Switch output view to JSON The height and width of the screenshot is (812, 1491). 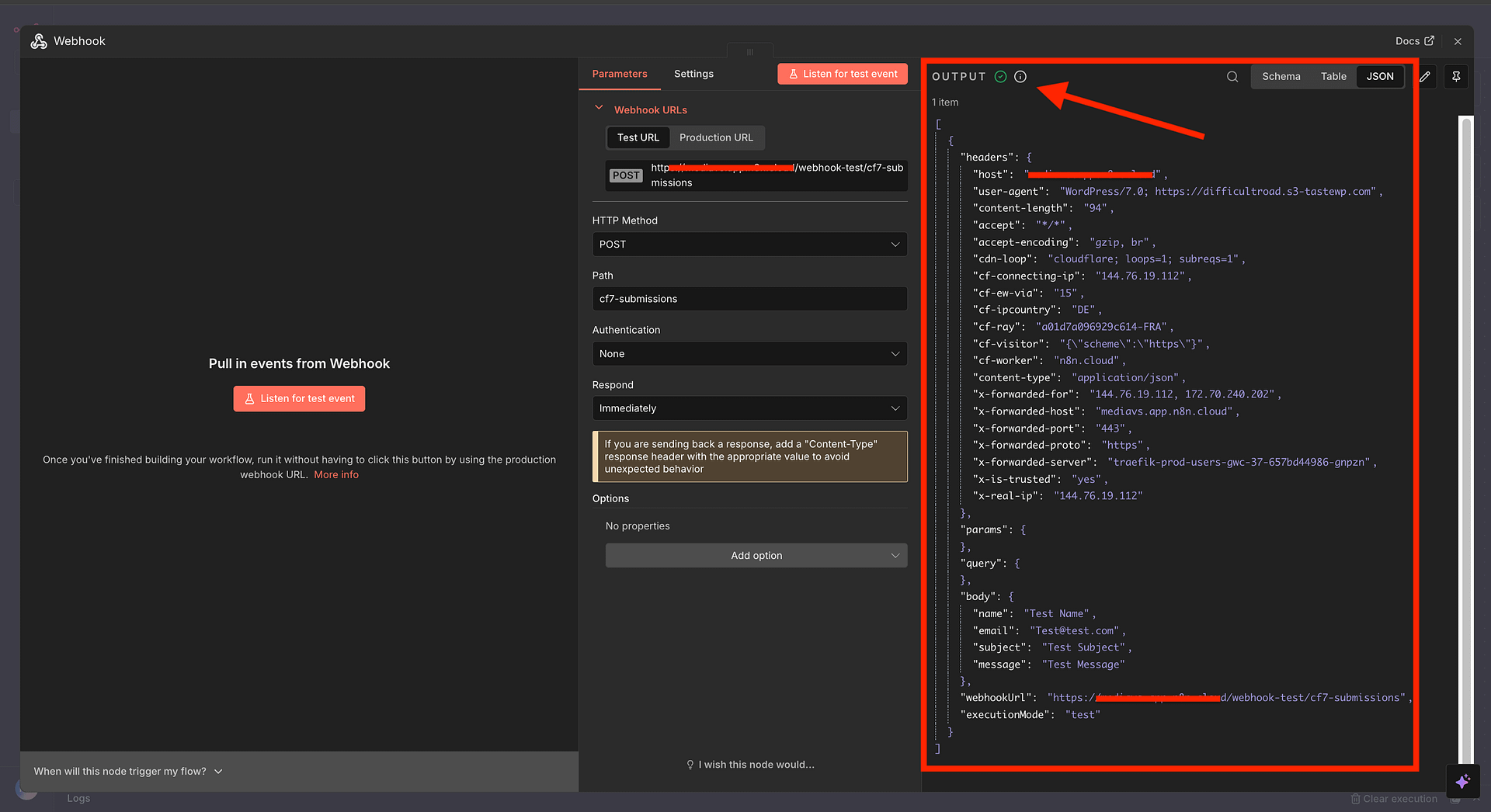pos(1380,76)
